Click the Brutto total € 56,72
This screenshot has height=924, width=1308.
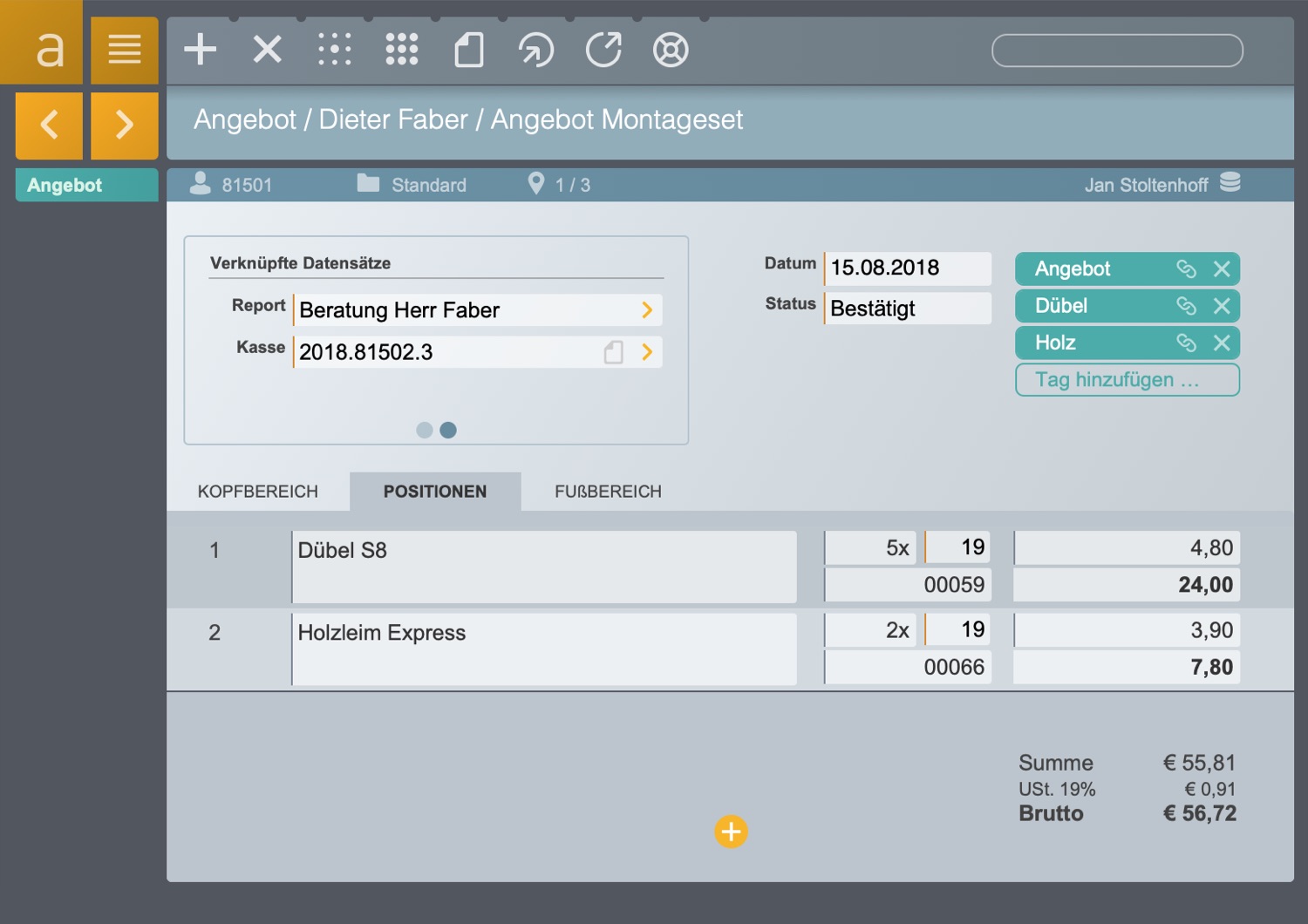(x=1200, y=813)
